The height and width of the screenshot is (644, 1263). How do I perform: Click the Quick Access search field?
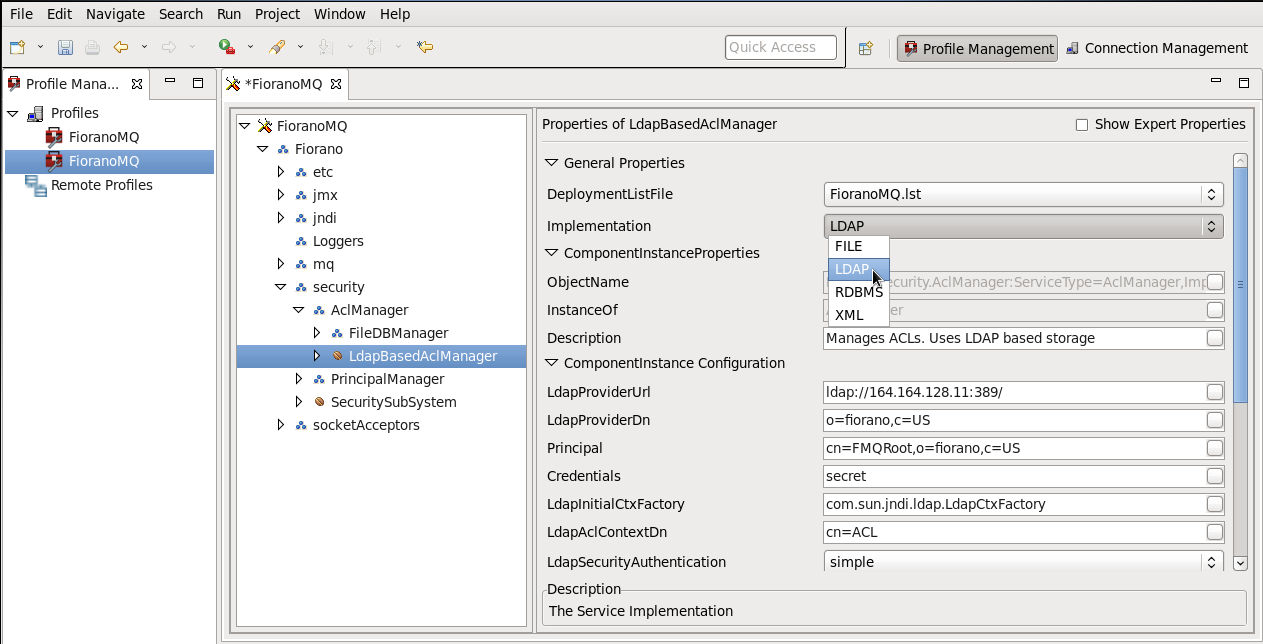[783, 47]
